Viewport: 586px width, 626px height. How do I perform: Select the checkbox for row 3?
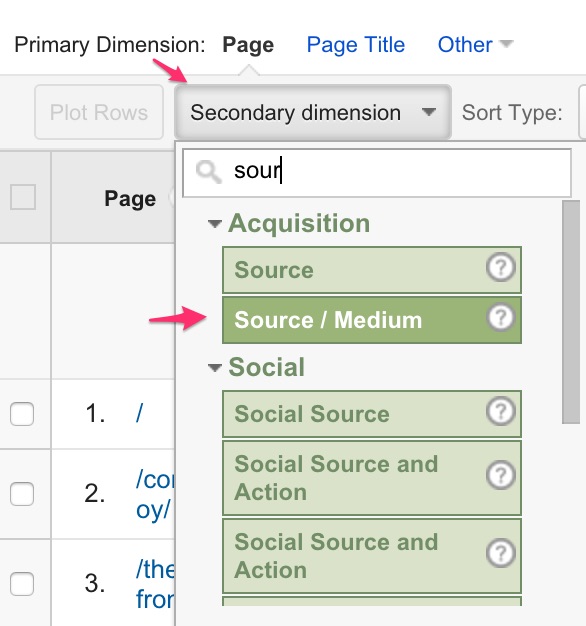click(x=22, y=584)
